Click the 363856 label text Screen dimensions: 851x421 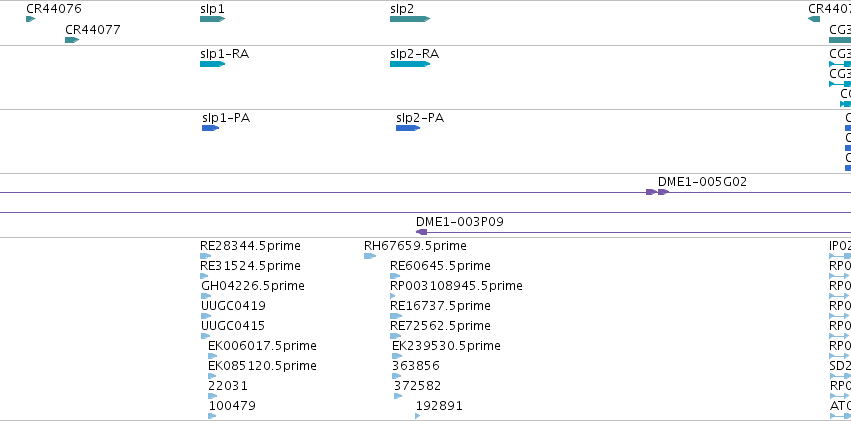(416, 367)
